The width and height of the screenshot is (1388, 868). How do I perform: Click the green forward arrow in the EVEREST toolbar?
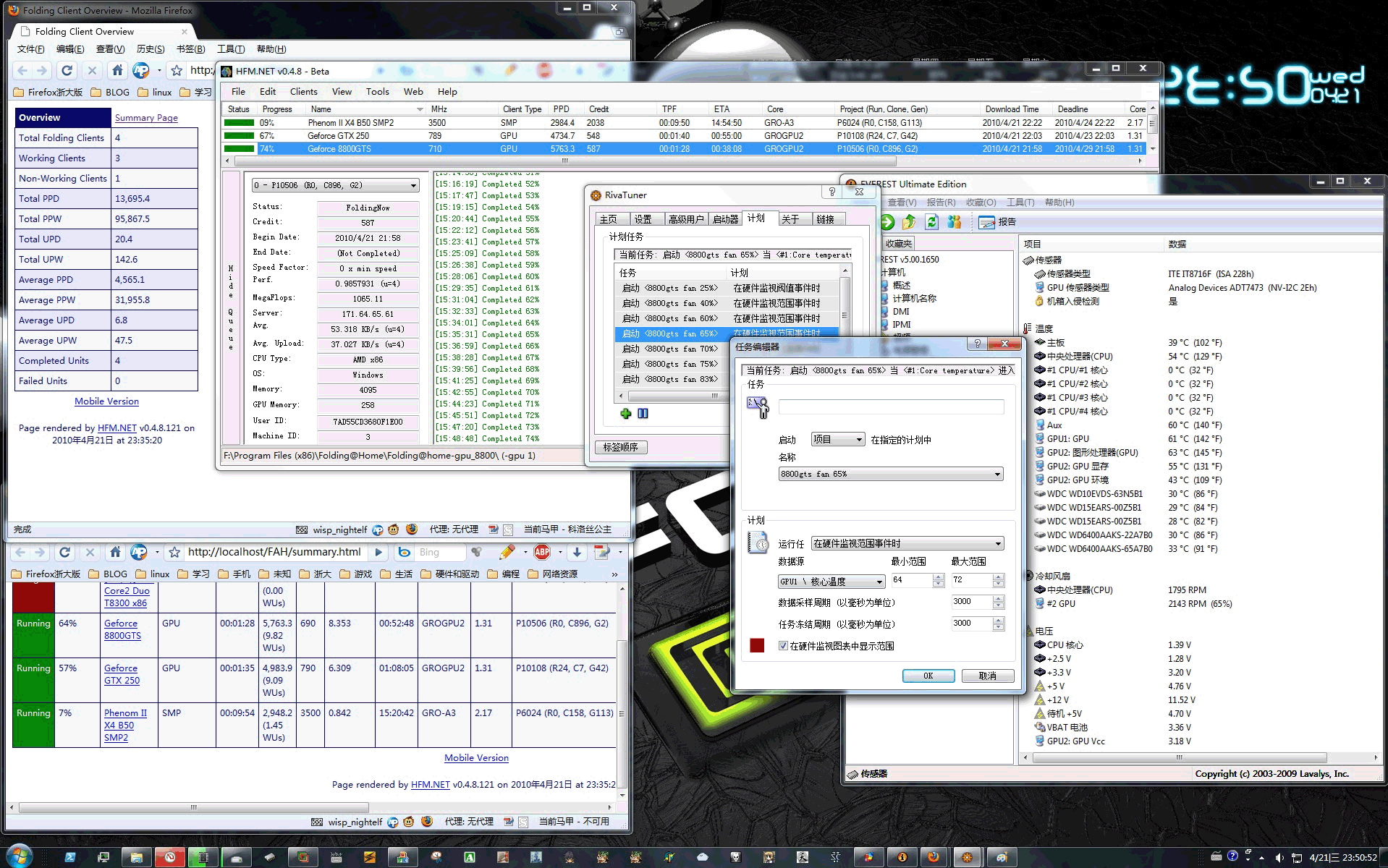coord(887,222)
